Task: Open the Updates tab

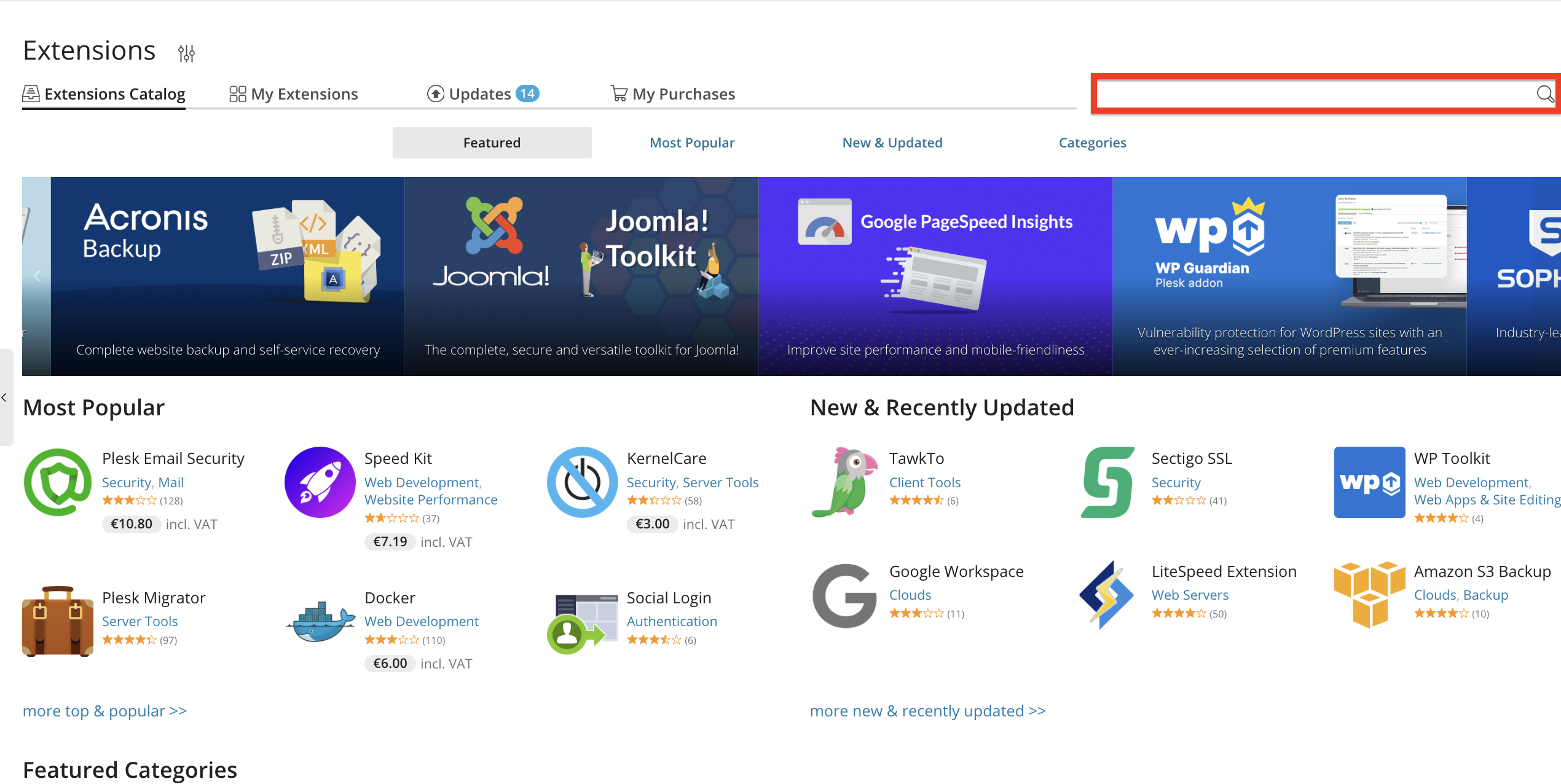Action: (483, 94)
